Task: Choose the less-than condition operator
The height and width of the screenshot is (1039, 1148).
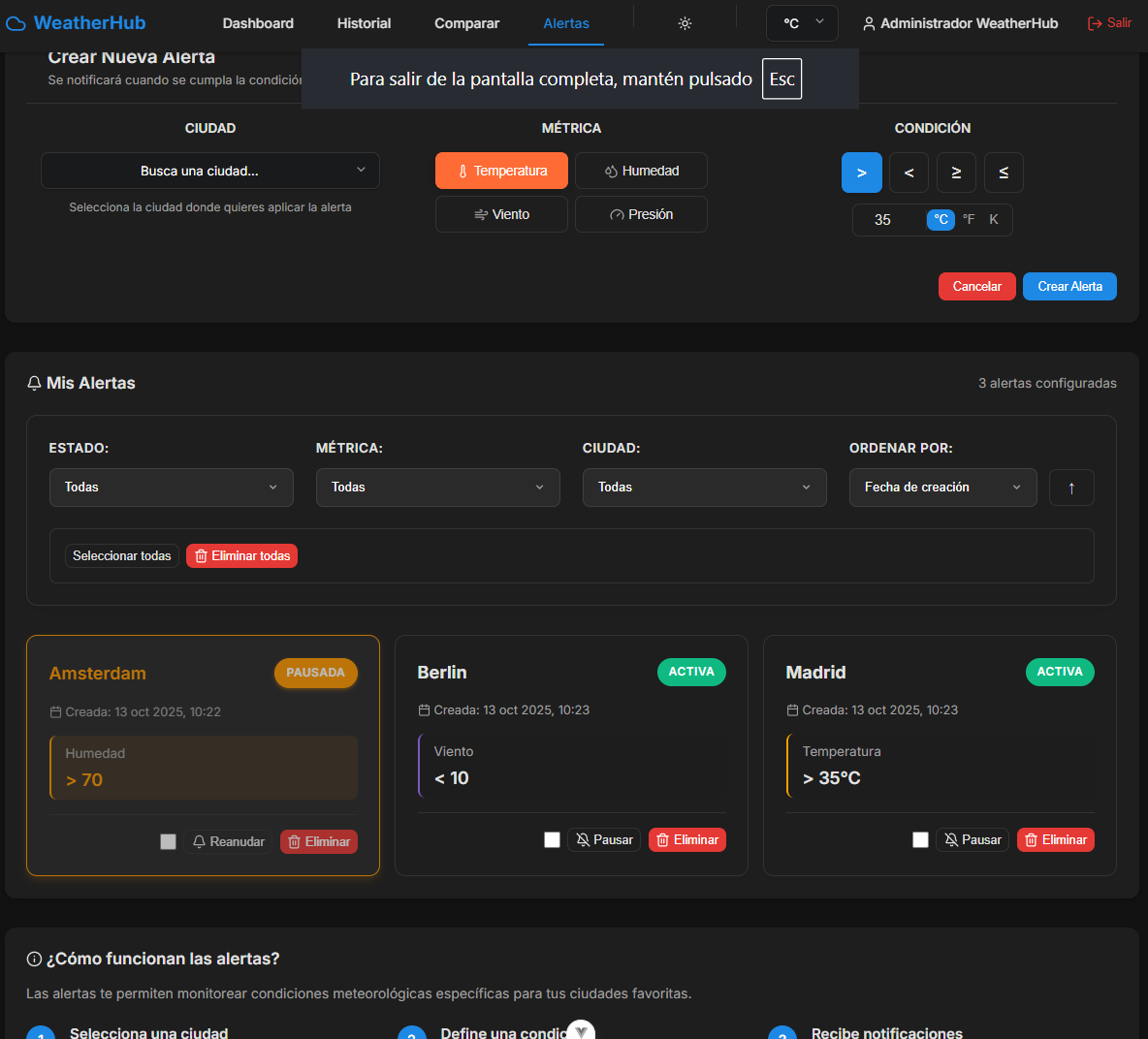Action: tap(909, 173)
